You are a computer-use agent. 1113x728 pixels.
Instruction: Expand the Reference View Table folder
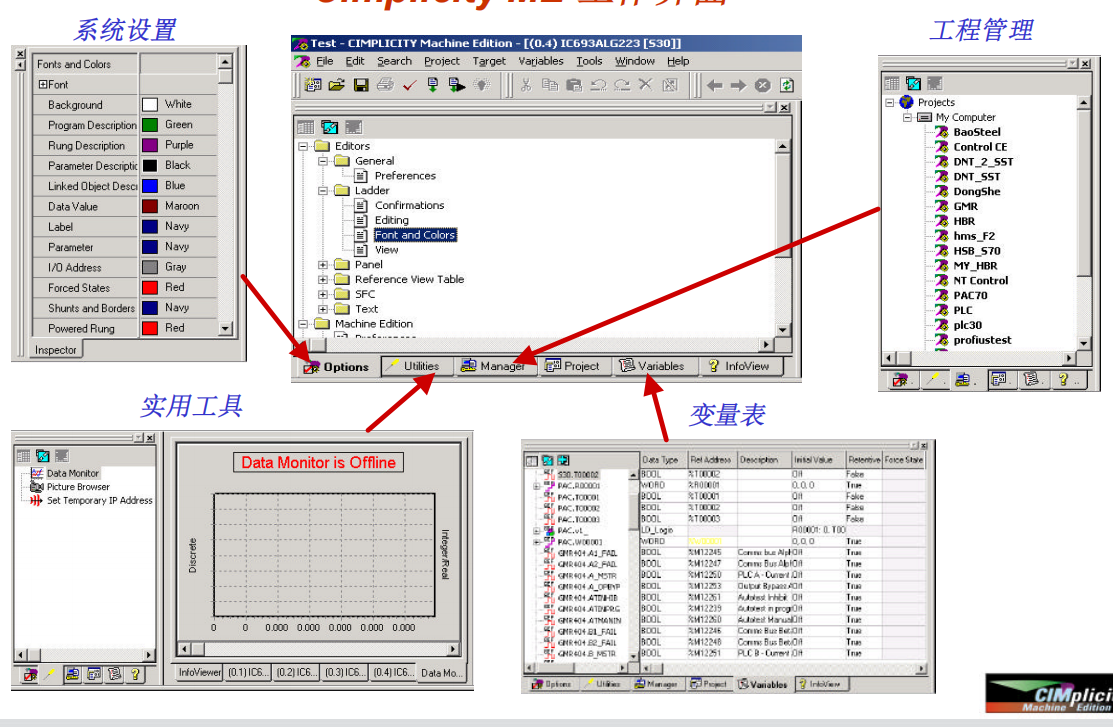(x=323, y=280)
